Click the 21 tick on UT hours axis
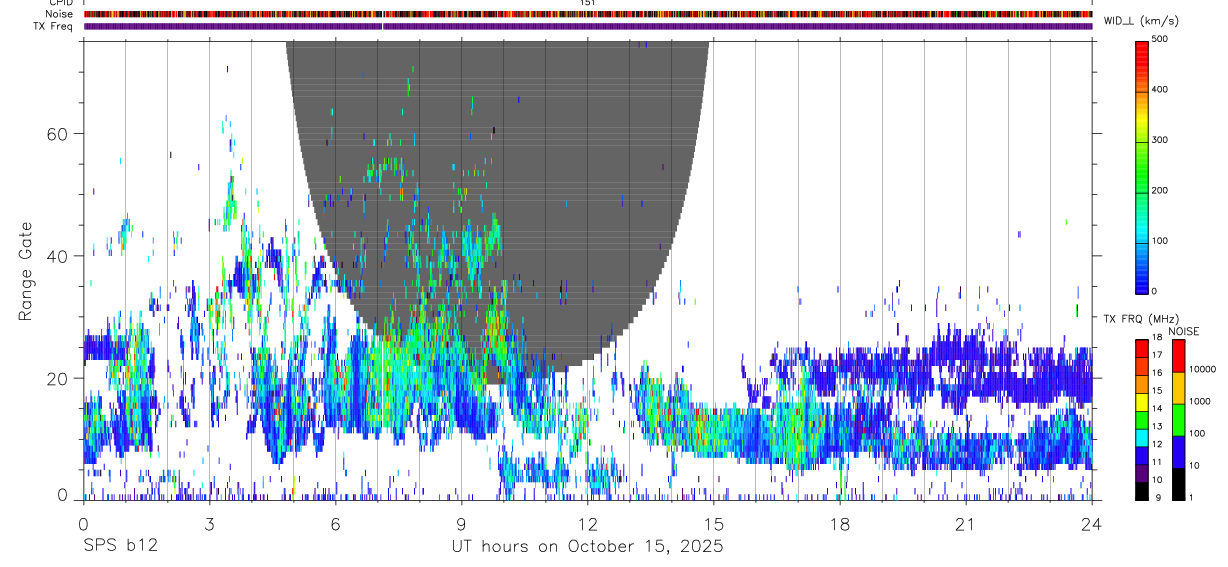 coord(966,525)
